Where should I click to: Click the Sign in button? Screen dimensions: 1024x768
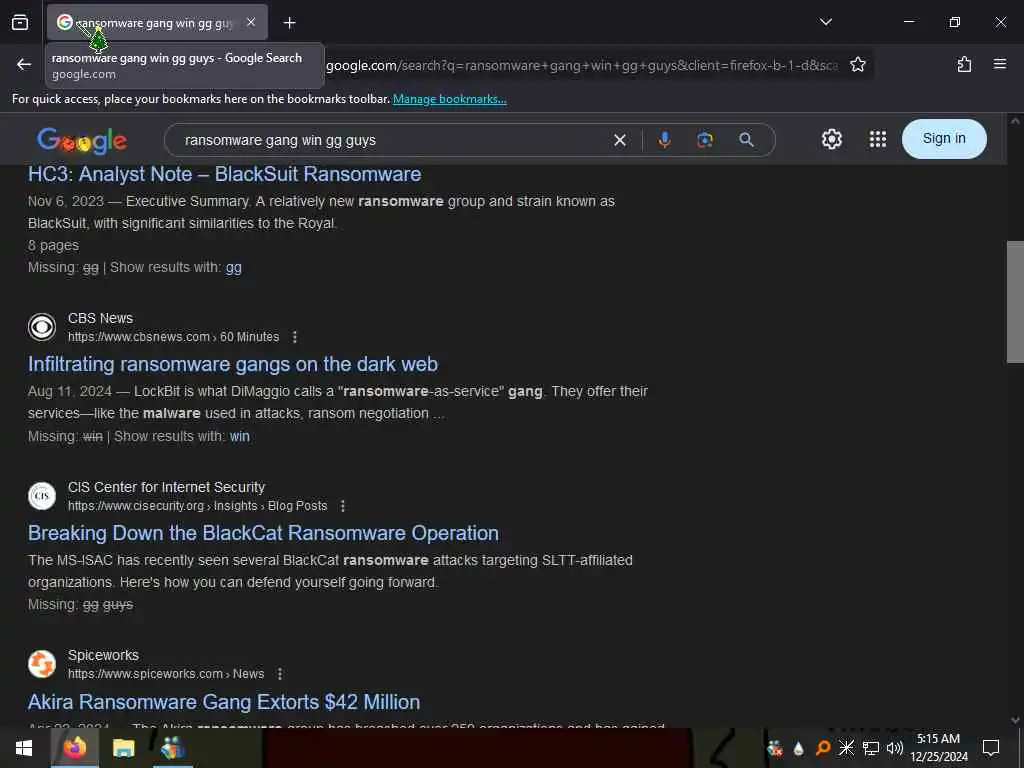(x=944, y=138)
